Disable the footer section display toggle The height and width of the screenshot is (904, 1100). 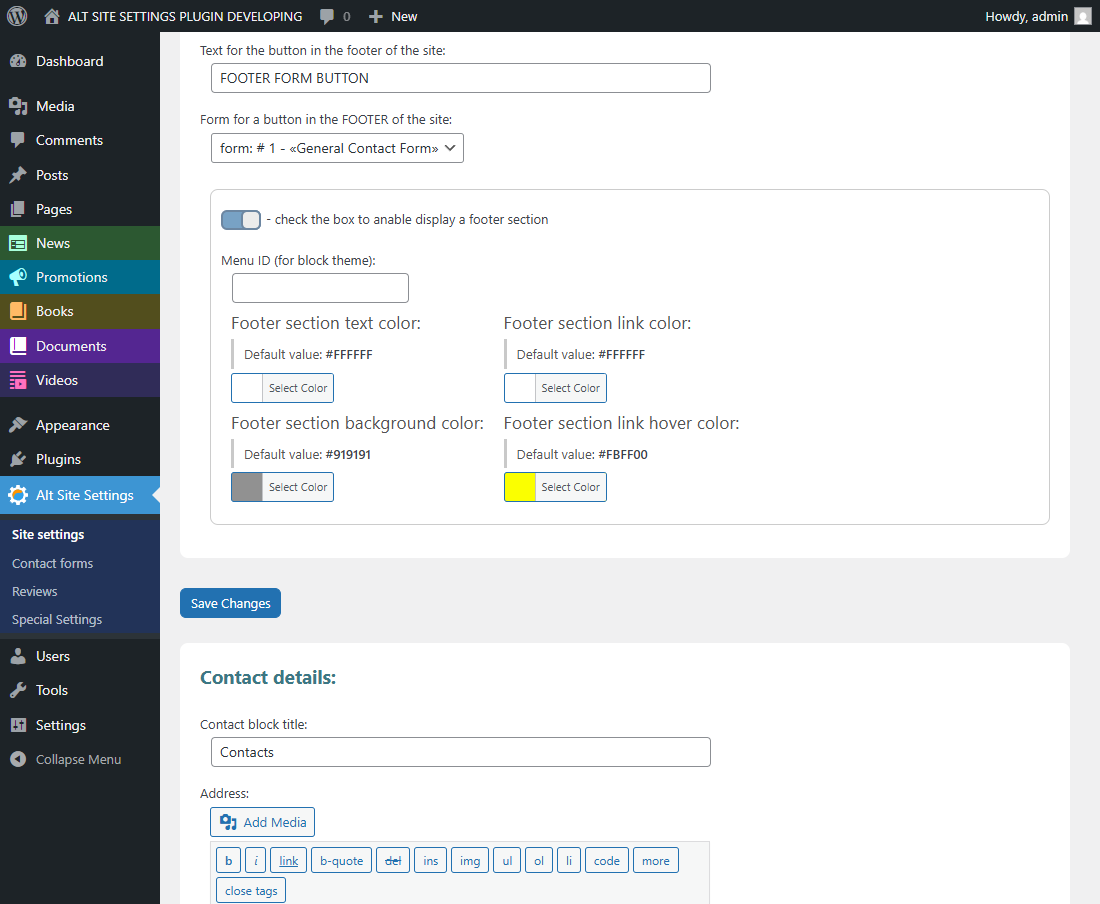(240, 219)
